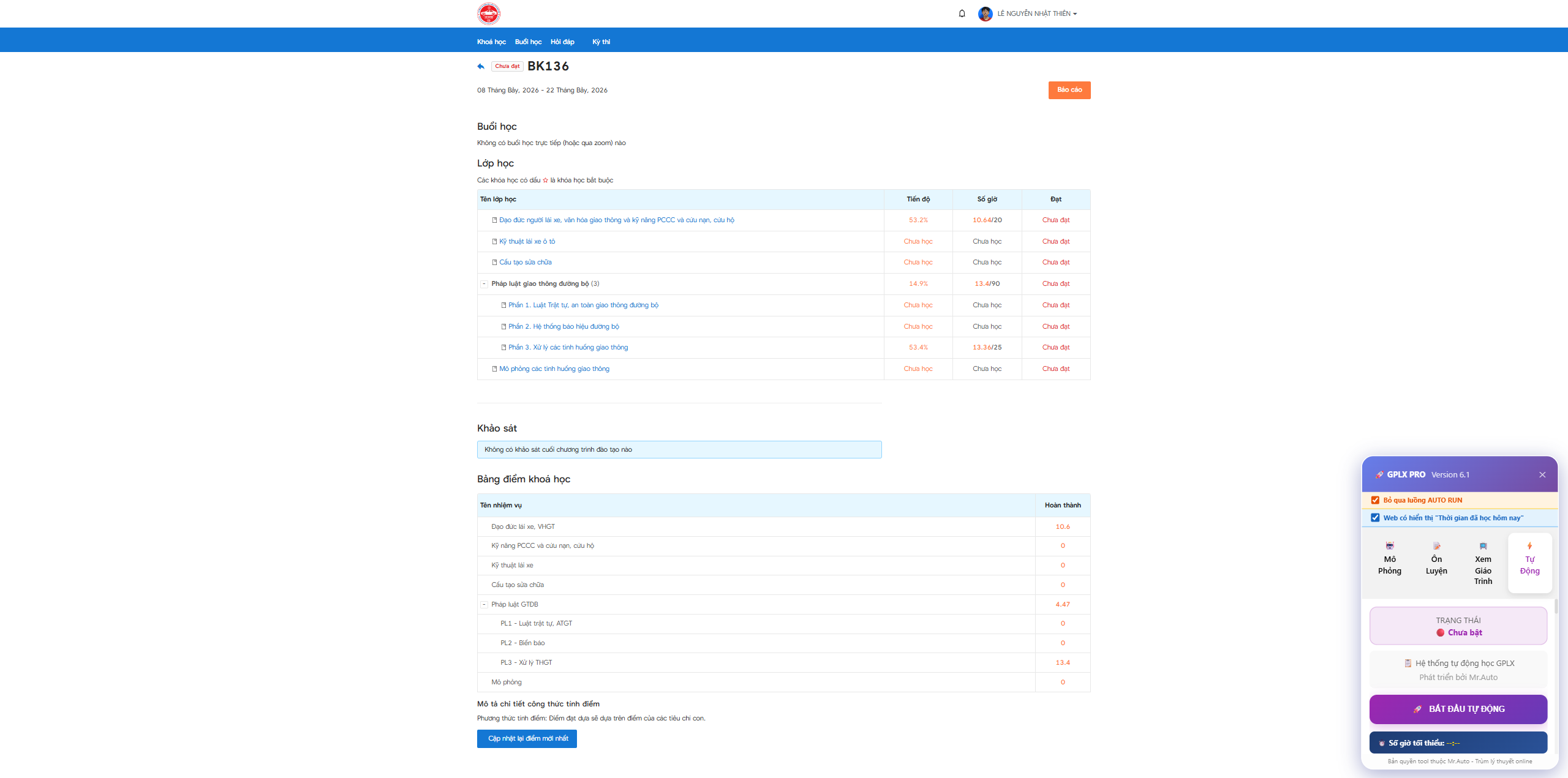The image size is (1568, 778).
Task: Click the red star required-course icon
Action: click(x=545, y=180)
